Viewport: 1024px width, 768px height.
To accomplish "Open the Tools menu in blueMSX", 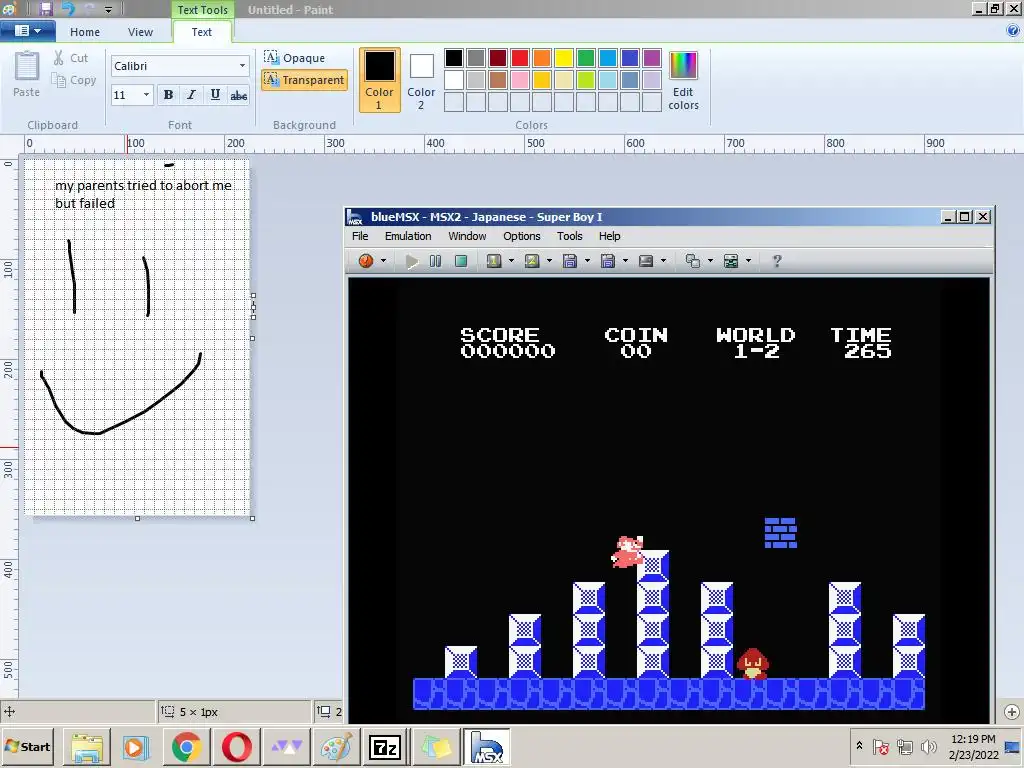I will 569,236.
